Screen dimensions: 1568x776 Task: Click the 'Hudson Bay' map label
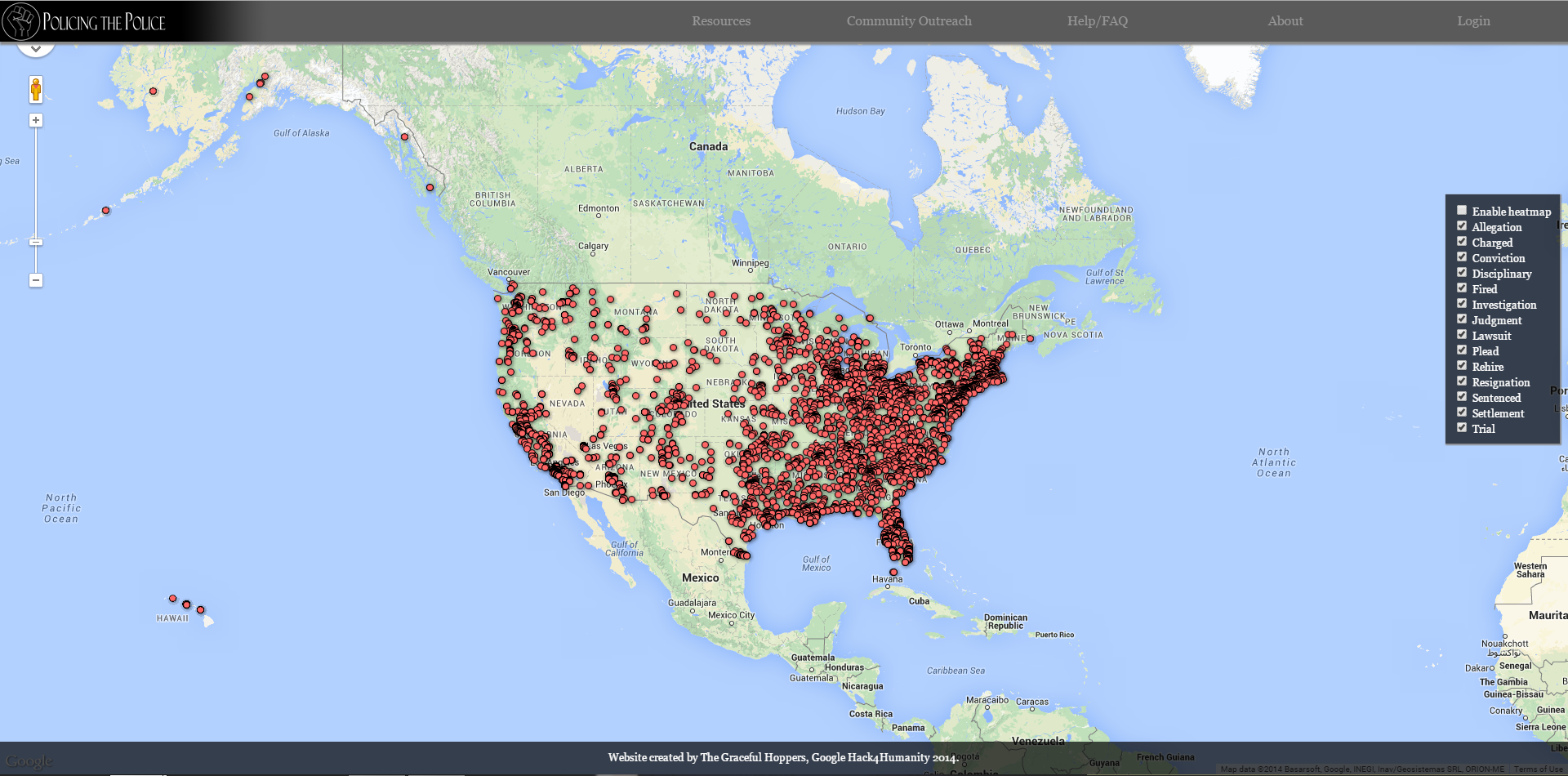[x=860, y=111]
